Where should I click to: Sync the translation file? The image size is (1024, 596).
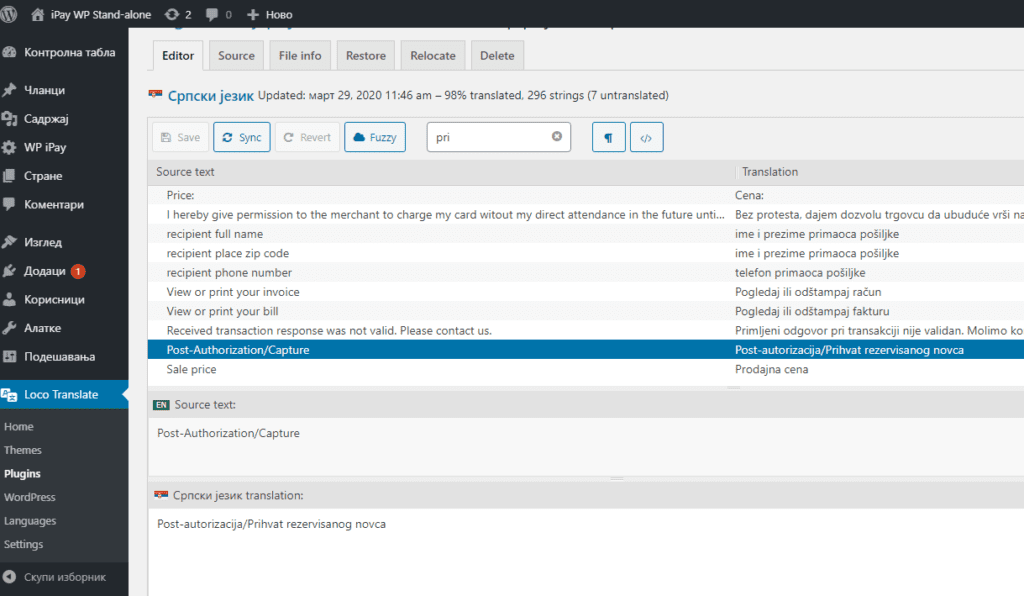point(242,137)
